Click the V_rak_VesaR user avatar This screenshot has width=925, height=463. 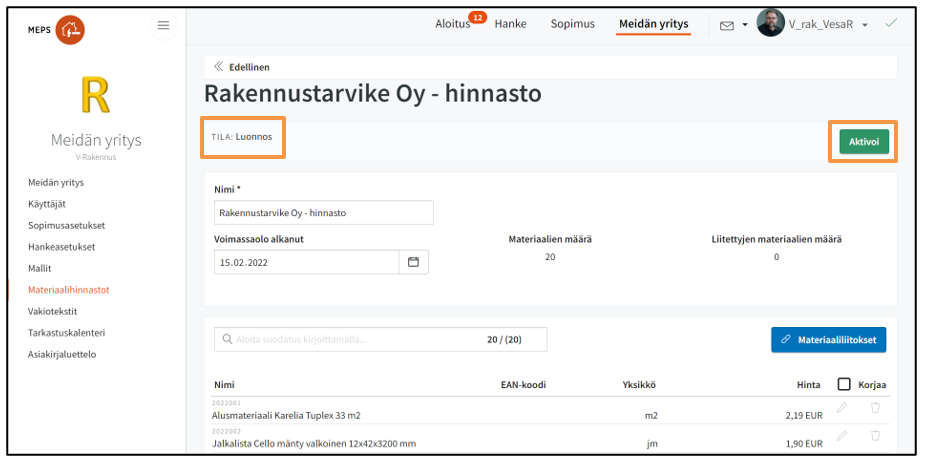770,24
